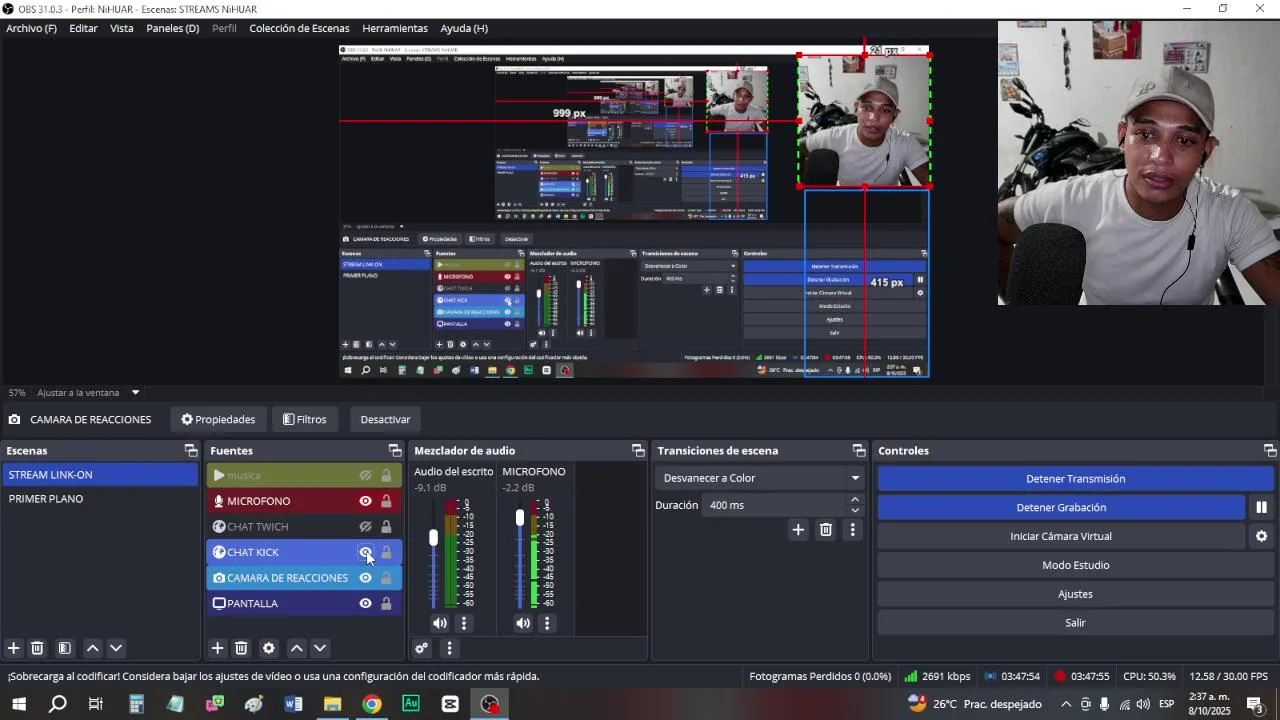Show the CHAT TWICH source
The height and width of the screenshot is (720, 1280).
366,527
